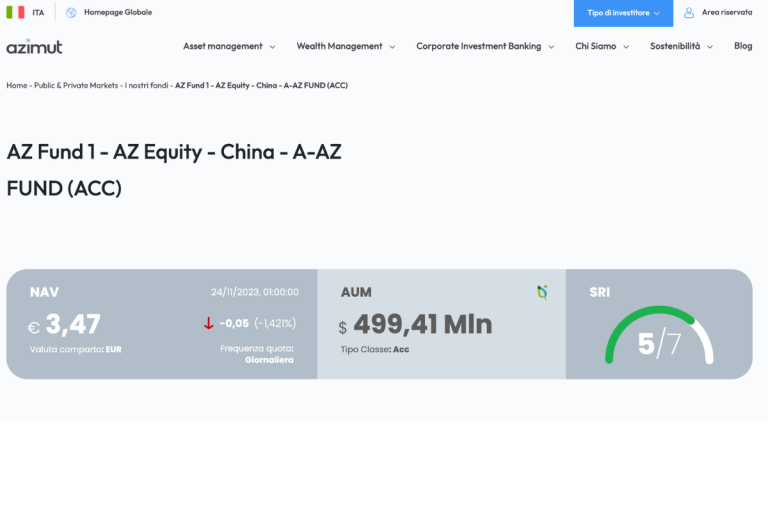768x512 pixels.
Task: Click the SRI card title
Action: [x=600, y=292]
